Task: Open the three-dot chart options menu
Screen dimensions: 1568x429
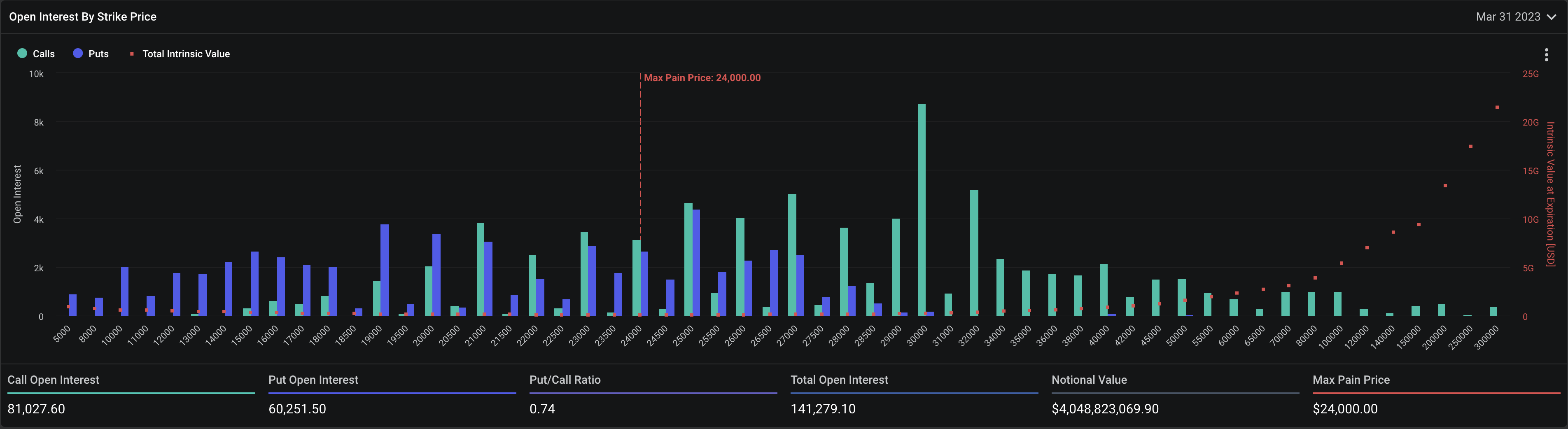Action: coord(1546,55)
